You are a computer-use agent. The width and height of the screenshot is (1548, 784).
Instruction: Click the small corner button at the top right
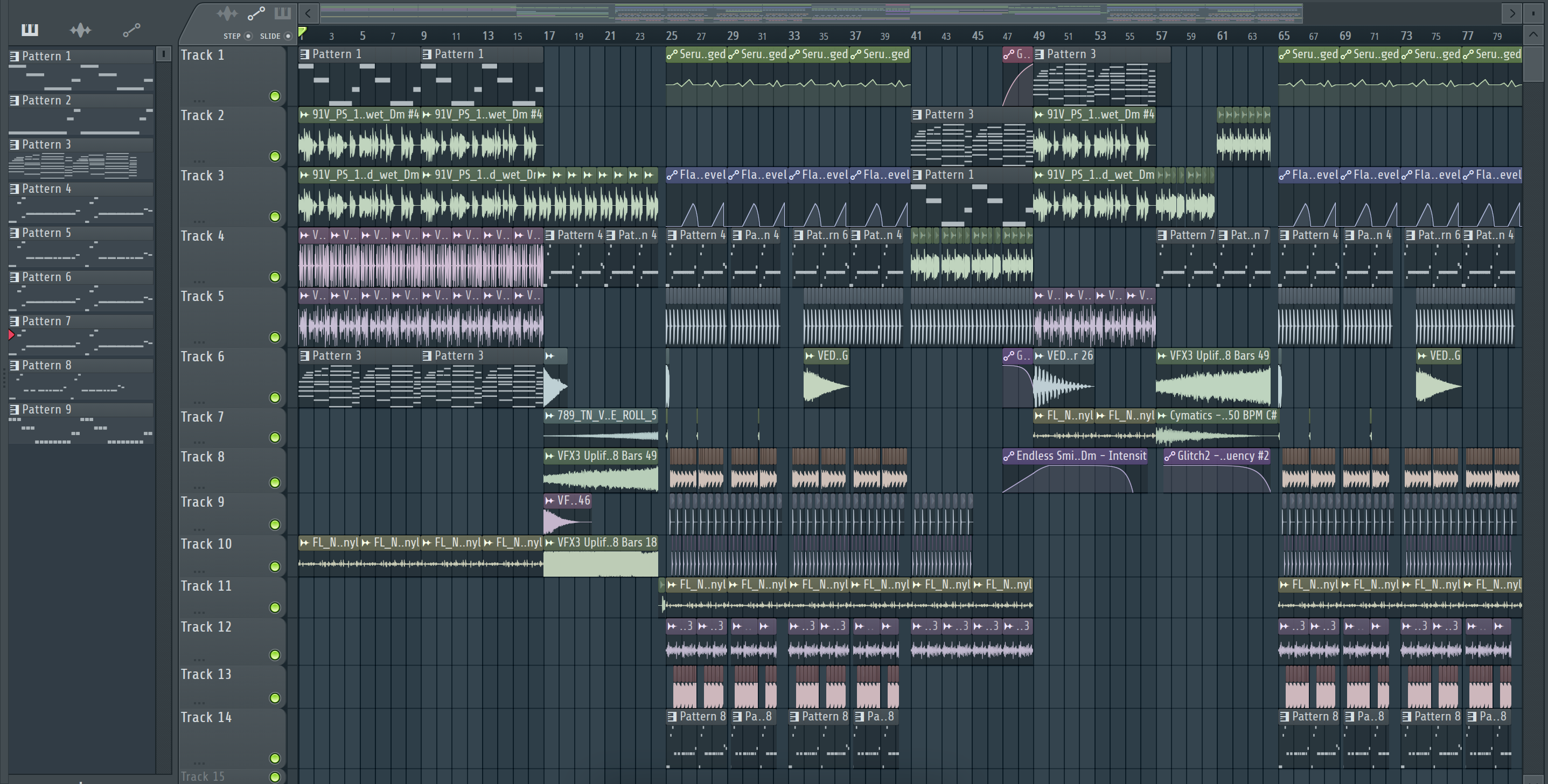coord(1533,12)
